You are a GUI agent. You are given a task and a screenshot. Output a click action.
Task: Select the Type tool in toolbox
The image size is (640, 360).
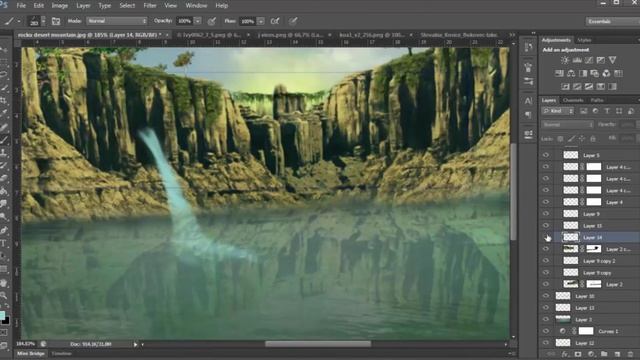[x=4, y=244]
